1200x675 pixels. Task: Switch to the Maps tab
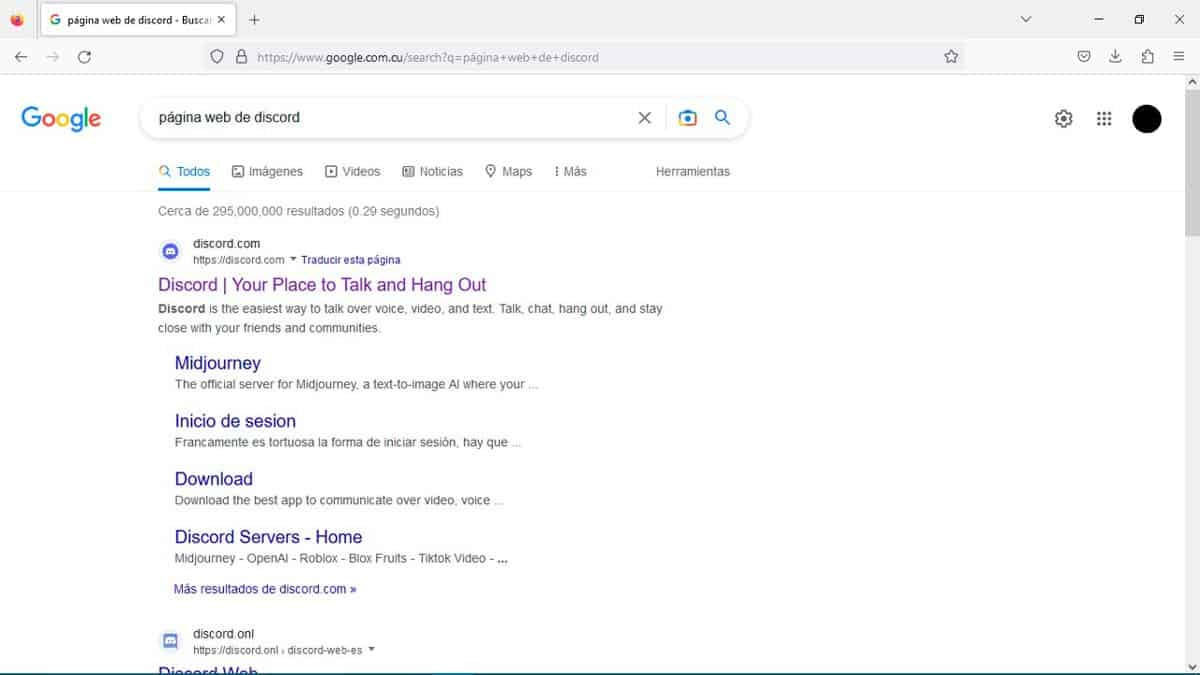click(508, 172)
